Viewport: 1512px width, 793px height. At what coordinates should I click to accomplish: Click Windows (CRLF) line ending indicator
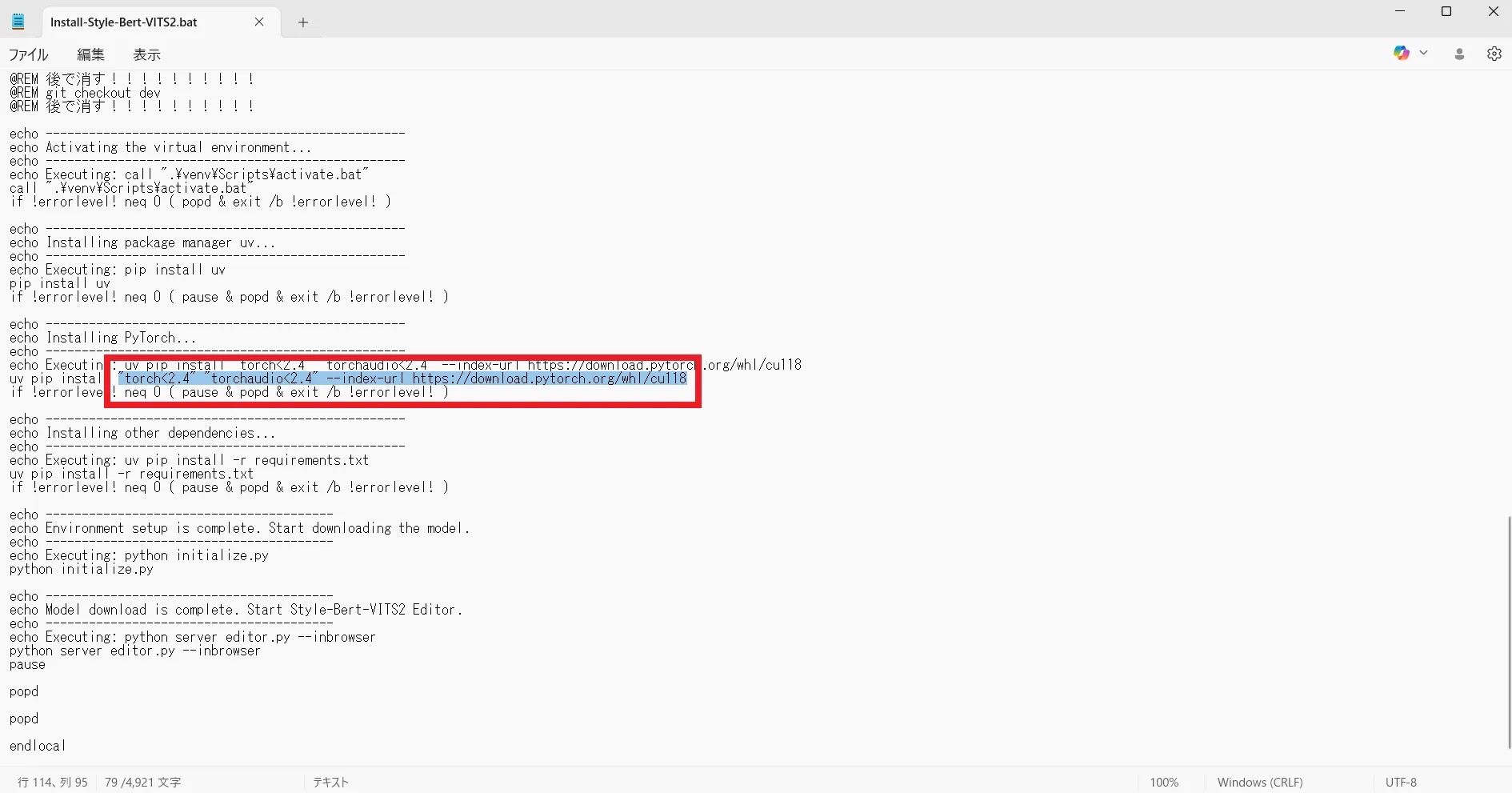click(x=1259, y=782)
